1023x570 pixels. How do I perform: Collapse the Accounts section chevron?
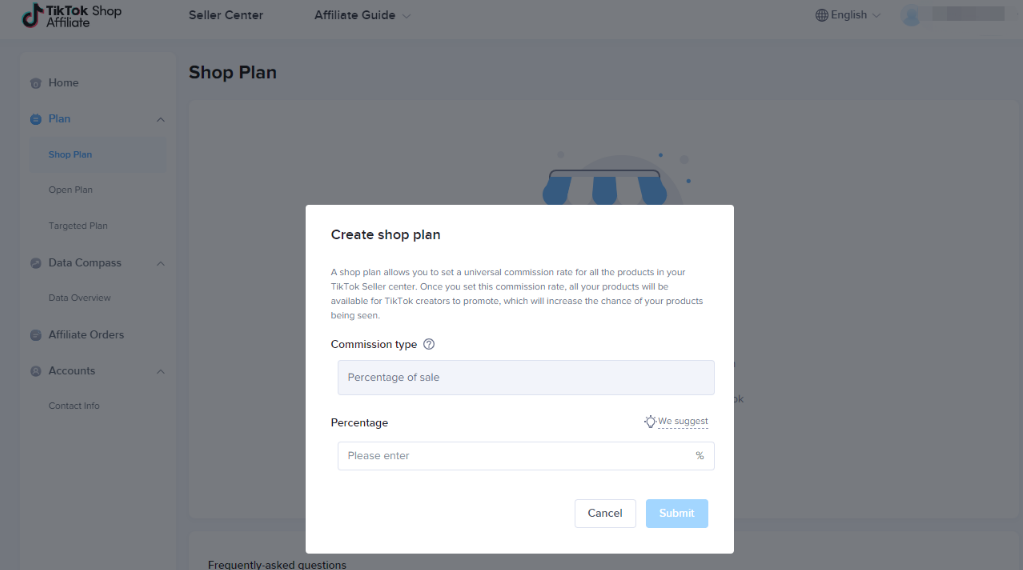[x=161, y=371]
